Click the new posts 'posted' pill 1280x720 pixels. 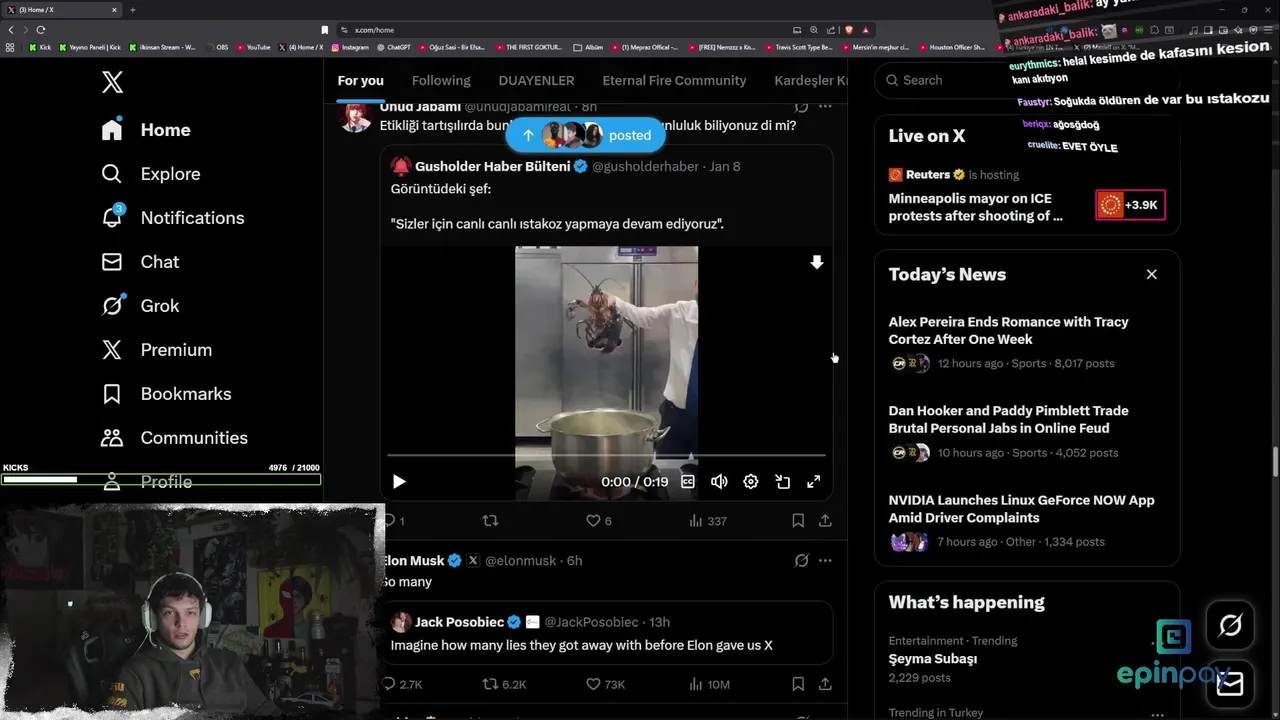586,135
